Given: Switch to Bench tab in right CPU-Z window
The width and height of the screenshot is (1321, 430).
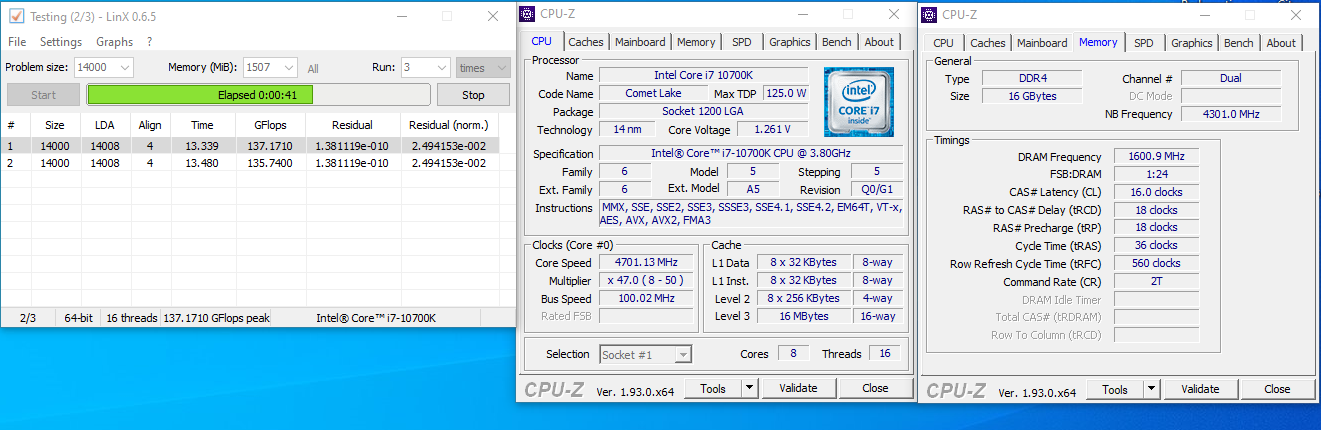Looking at the screenshot, I should click(x=1239, y=43).
